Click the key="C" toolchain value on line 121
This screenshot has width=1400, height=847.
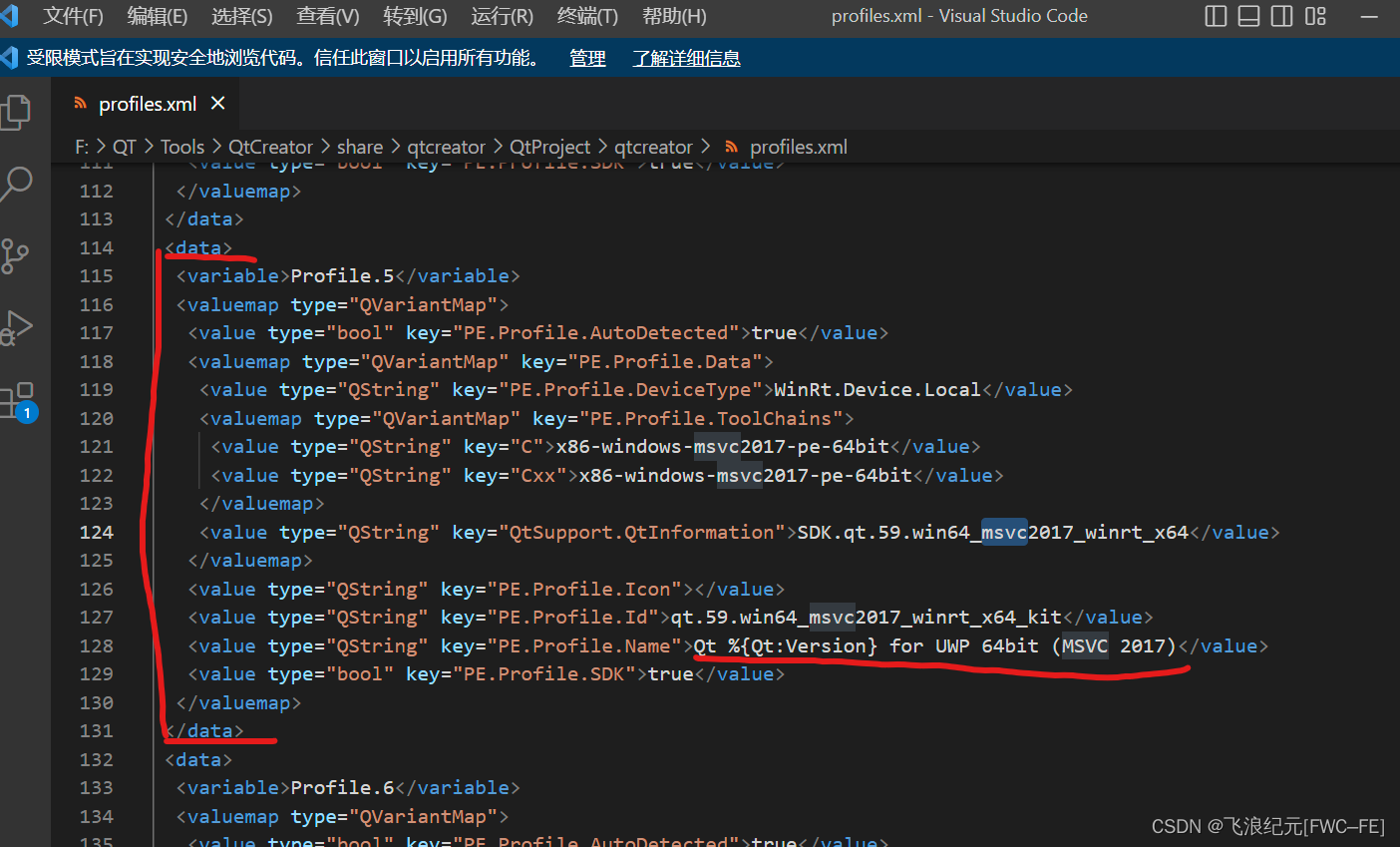[x=723, y=446]
